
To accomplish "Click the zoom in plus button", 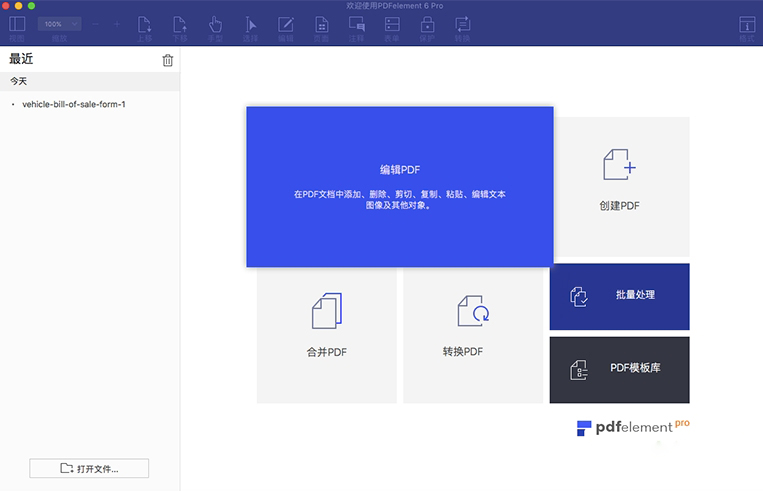I will 117,24.
